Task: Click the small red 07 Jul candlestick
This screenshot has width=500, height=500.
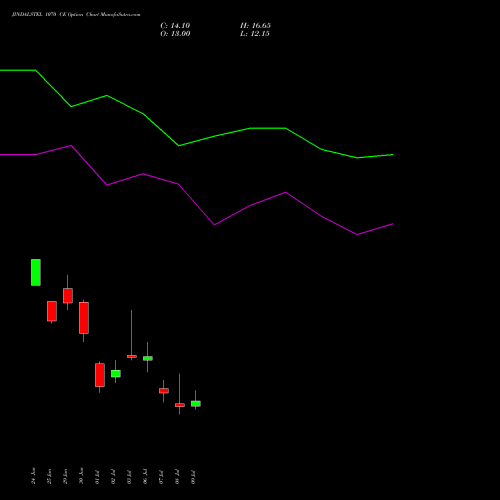Action: tap(164, 391)
